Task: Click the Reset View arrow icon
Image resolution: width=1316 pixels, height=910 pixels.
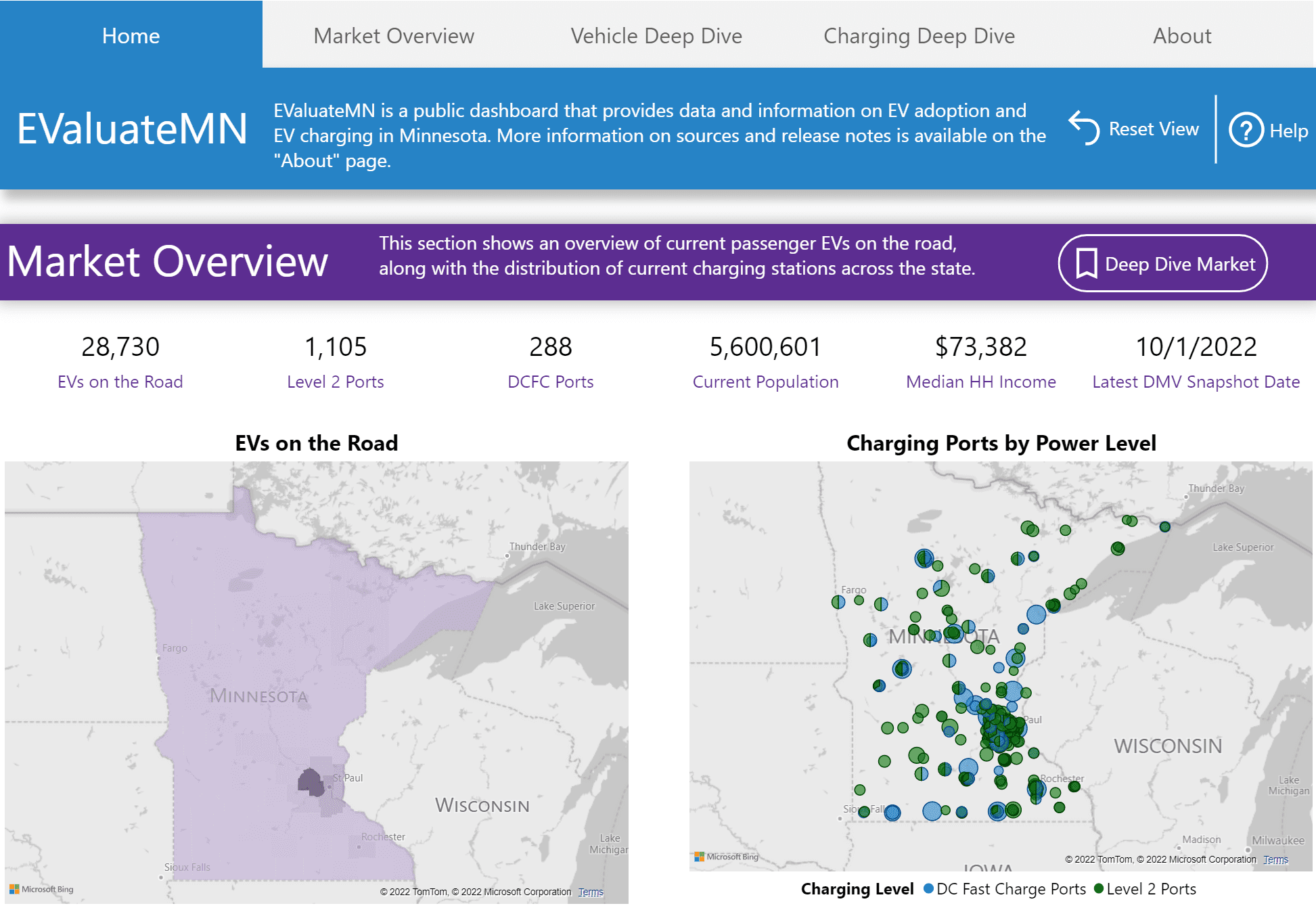Action: click(x=1084, y=127)
